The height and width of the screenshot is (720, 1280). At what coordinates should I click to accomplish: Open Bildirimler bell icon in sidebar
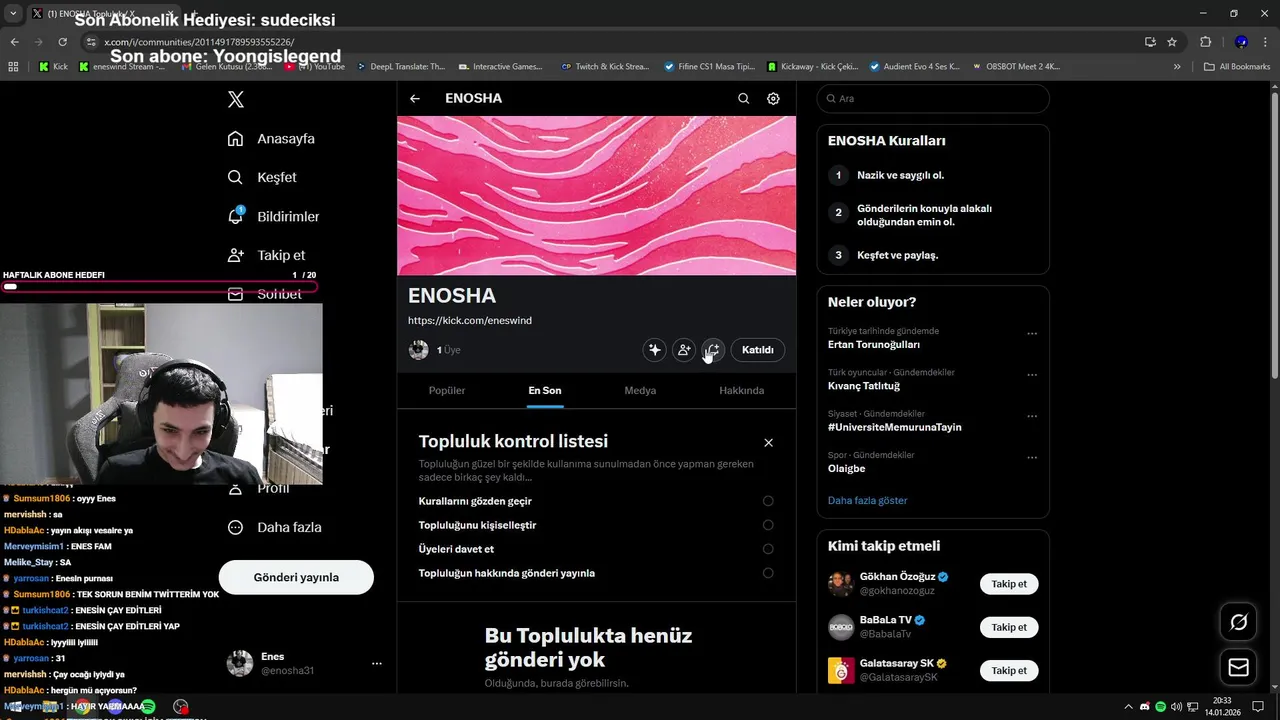point(235,216)
